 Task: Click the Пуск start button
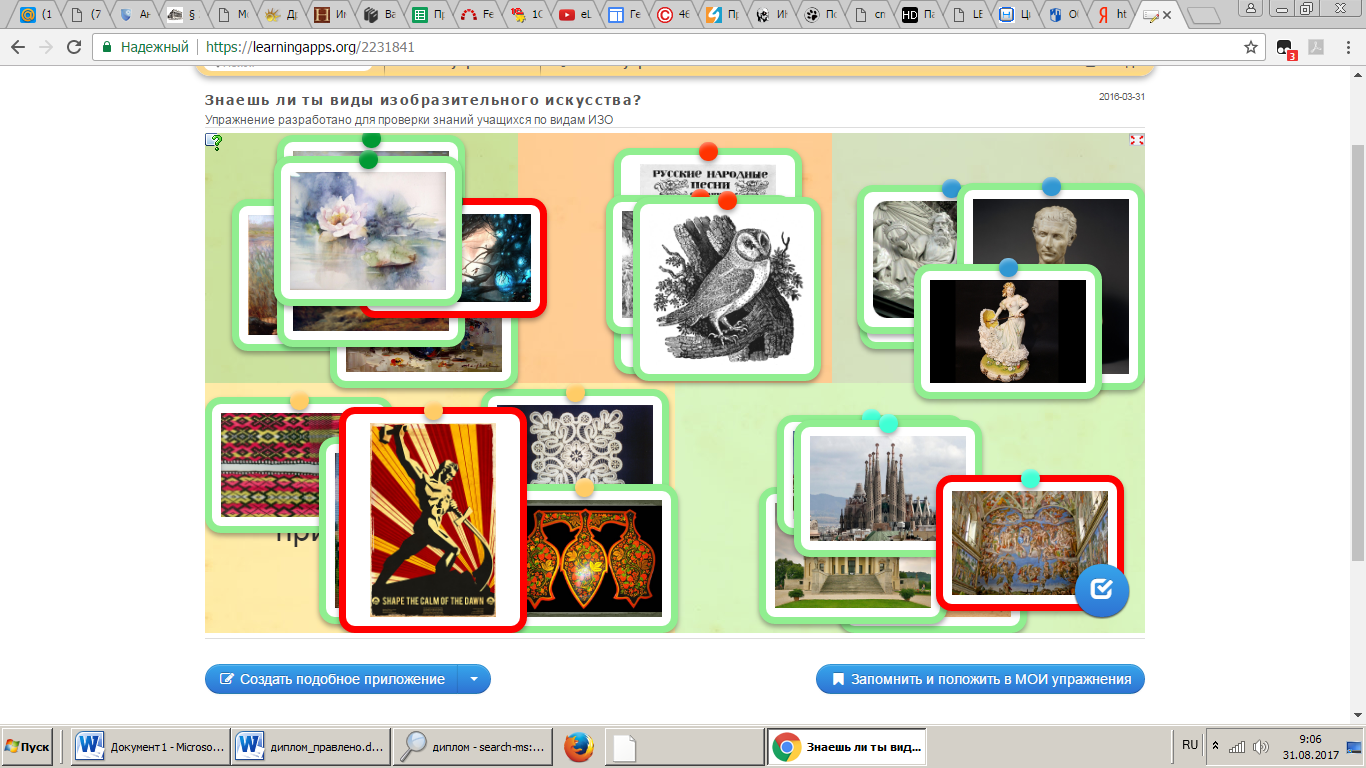28,746
